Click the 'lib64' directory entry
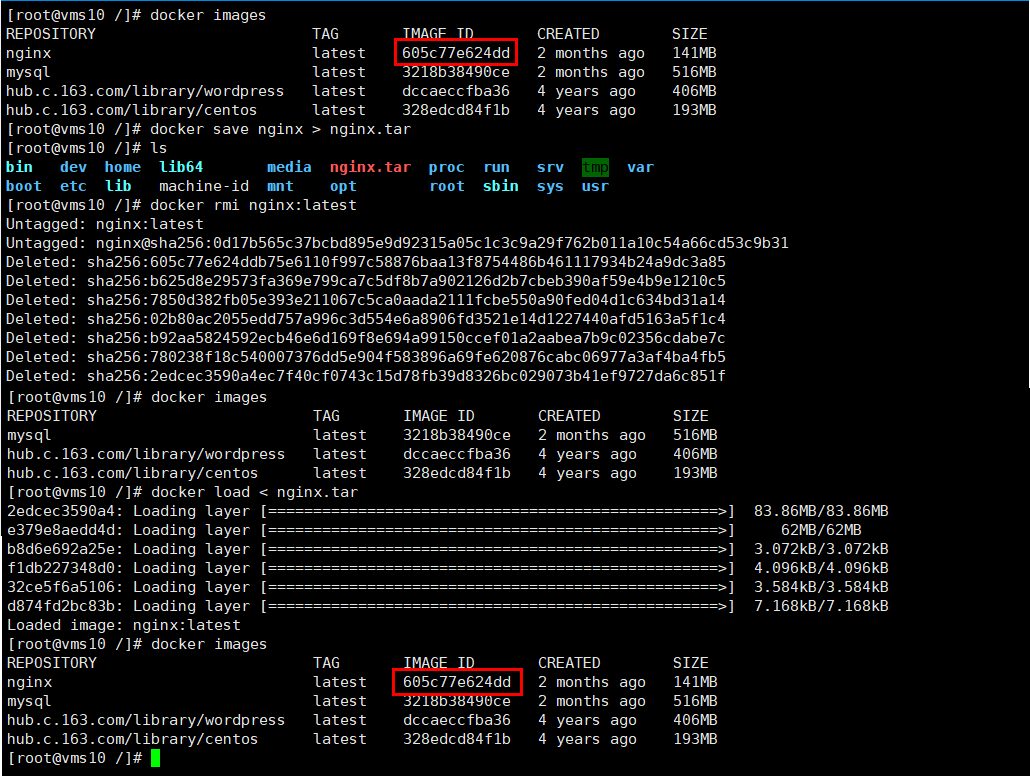The height and width of the screenshot is (783, 1030). (181, 168)
